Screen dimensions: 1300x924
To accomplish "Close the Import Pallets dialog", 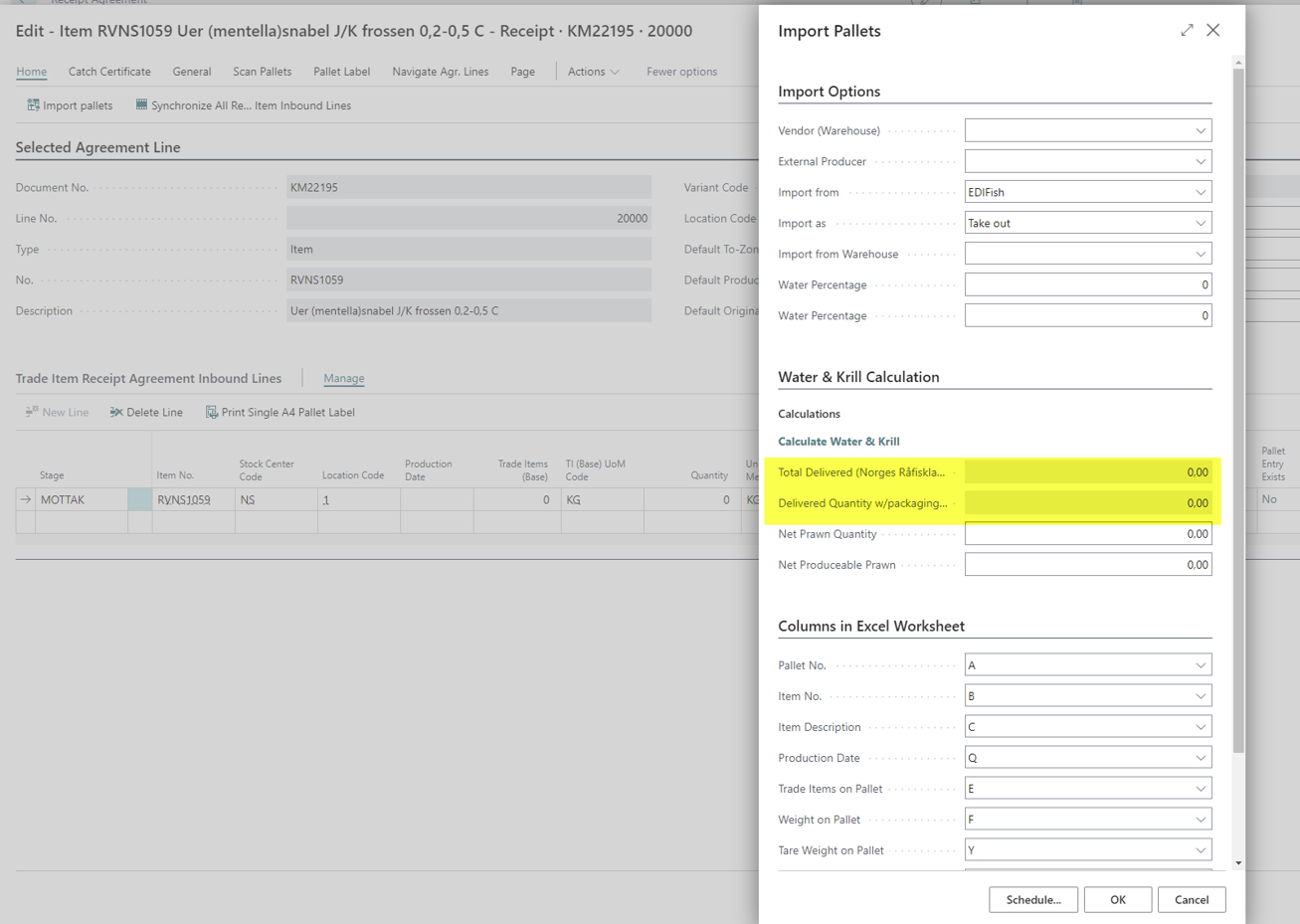I will click(1212, 31).
